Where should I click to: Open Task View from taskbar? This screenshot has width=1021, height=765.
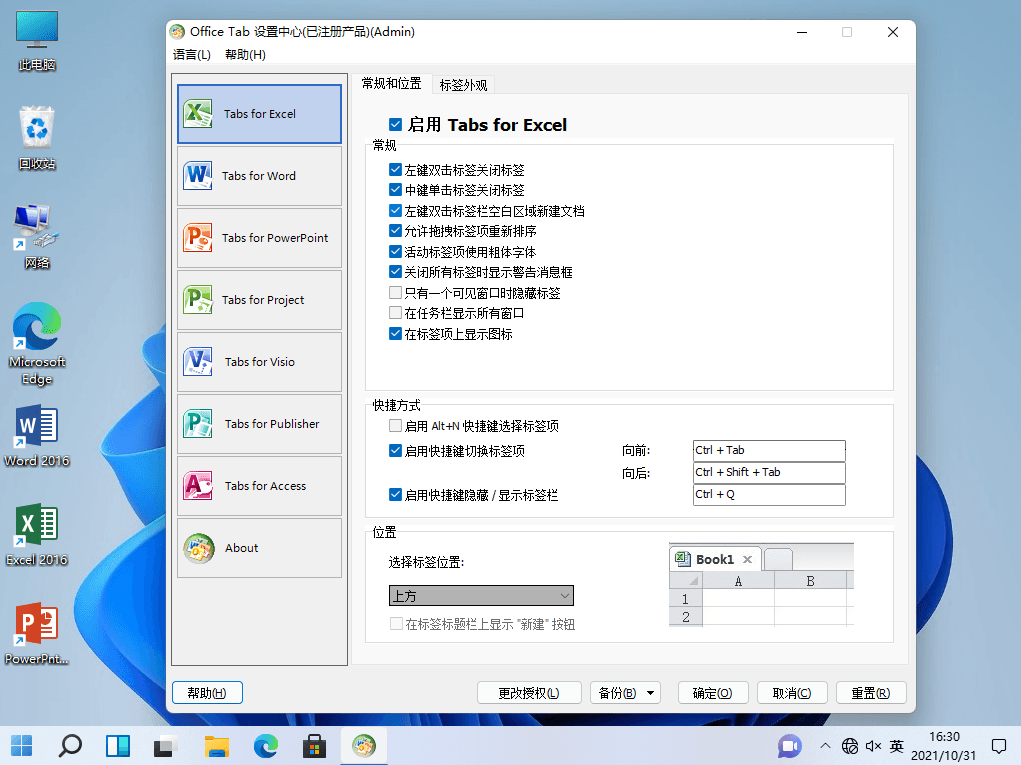pos(166,745)
